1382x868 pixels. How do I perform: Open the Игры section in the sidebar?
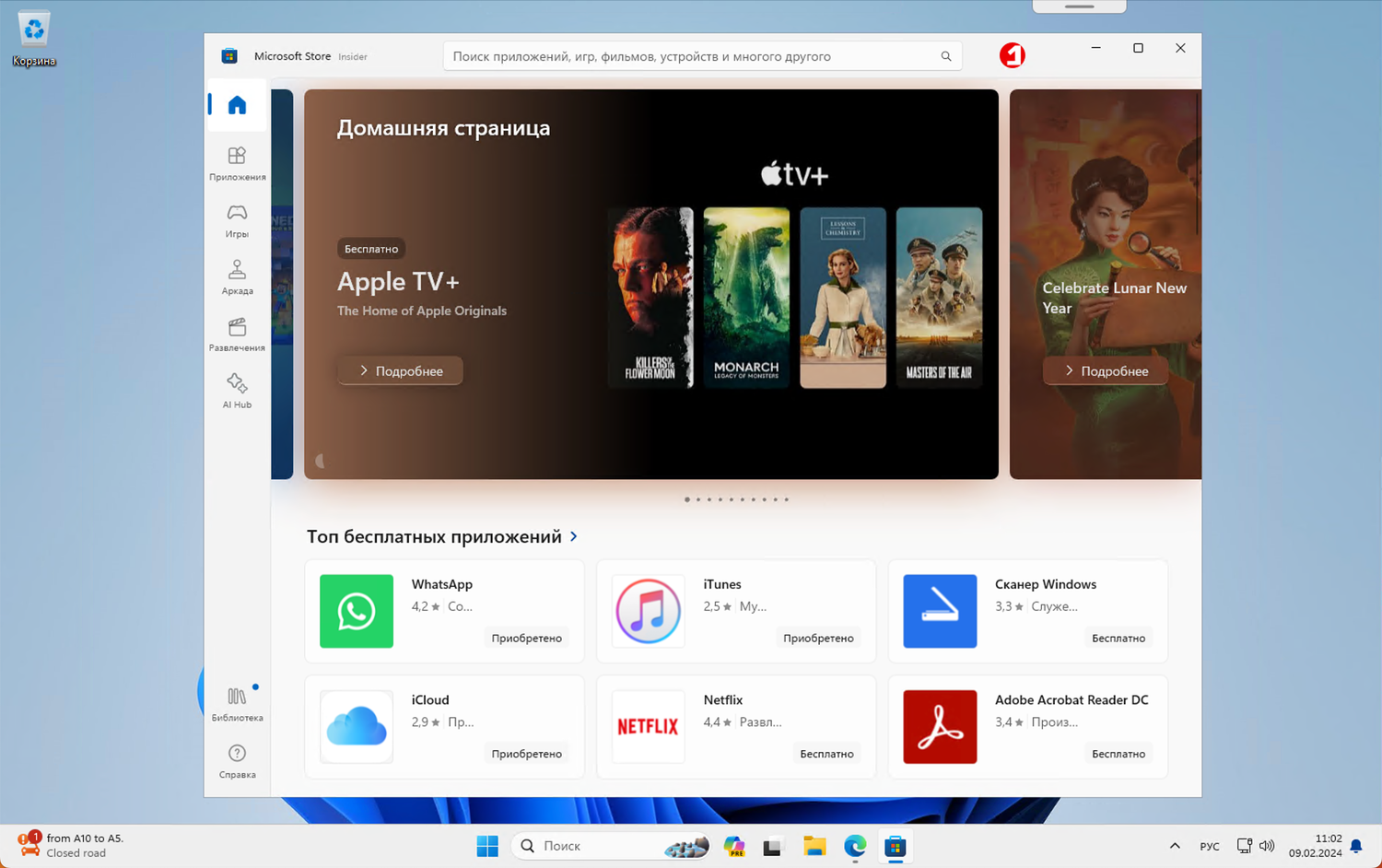click(237, 220)
